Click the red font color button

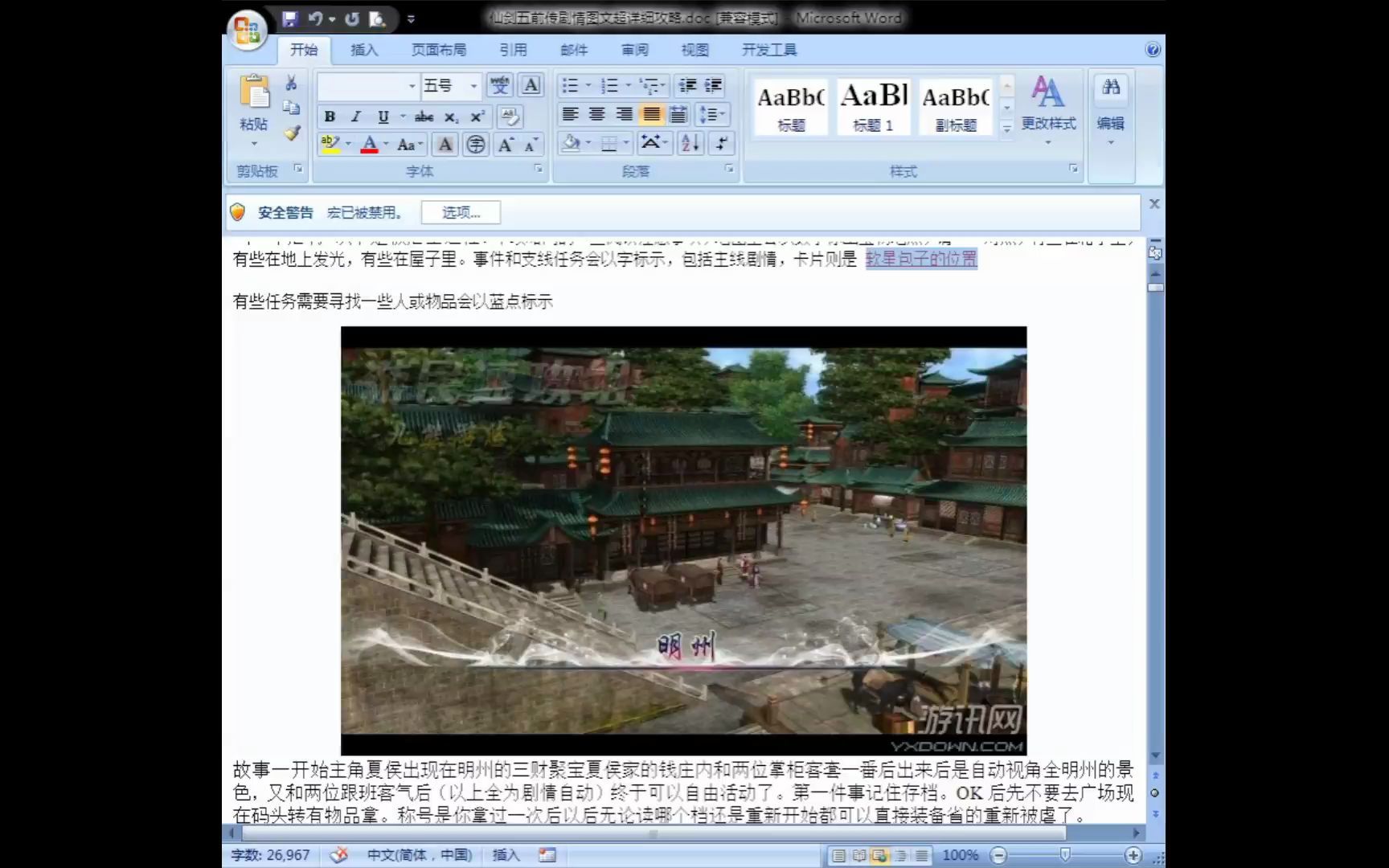369,145
